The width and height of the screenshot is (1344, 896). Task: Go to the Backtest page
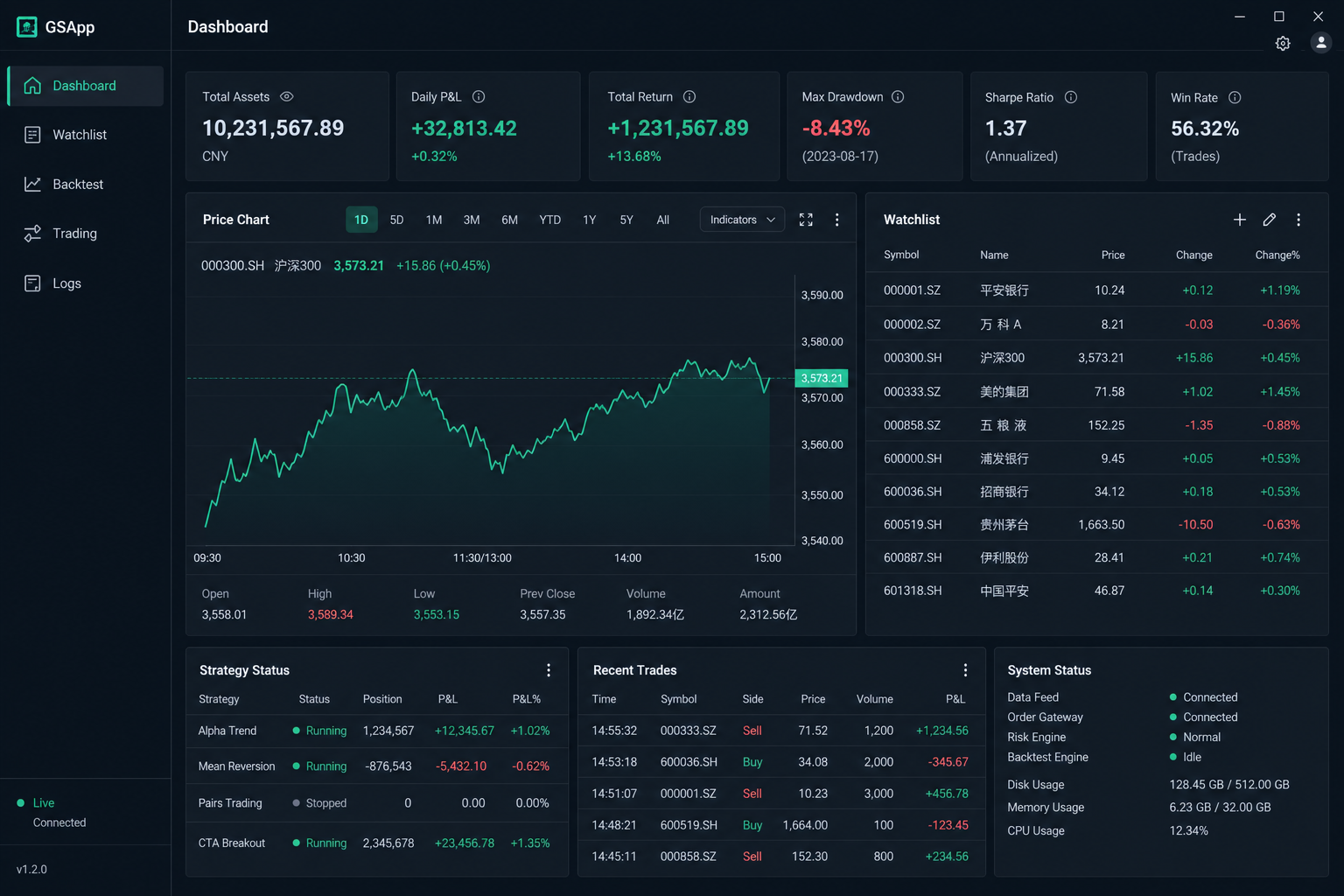(x=86, y=184)
